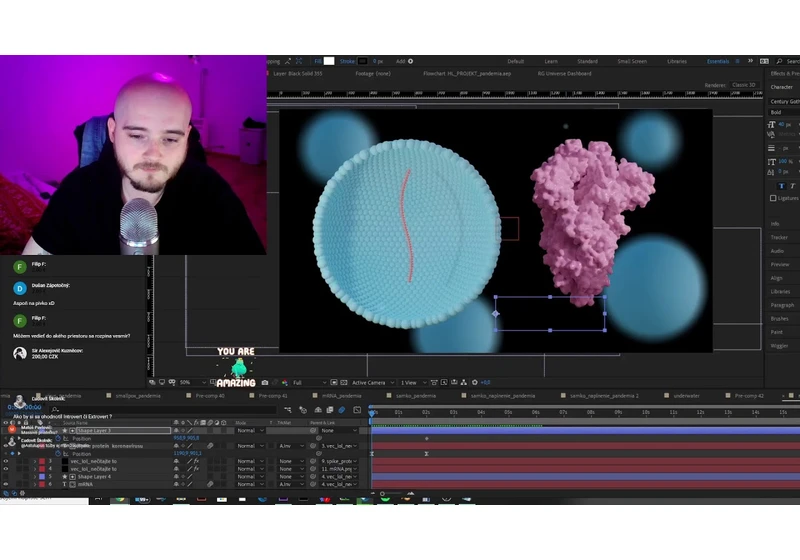Screen dimensions: 800x560
Task: Switch to the Standard workspace
Action: tap(587, 61)
